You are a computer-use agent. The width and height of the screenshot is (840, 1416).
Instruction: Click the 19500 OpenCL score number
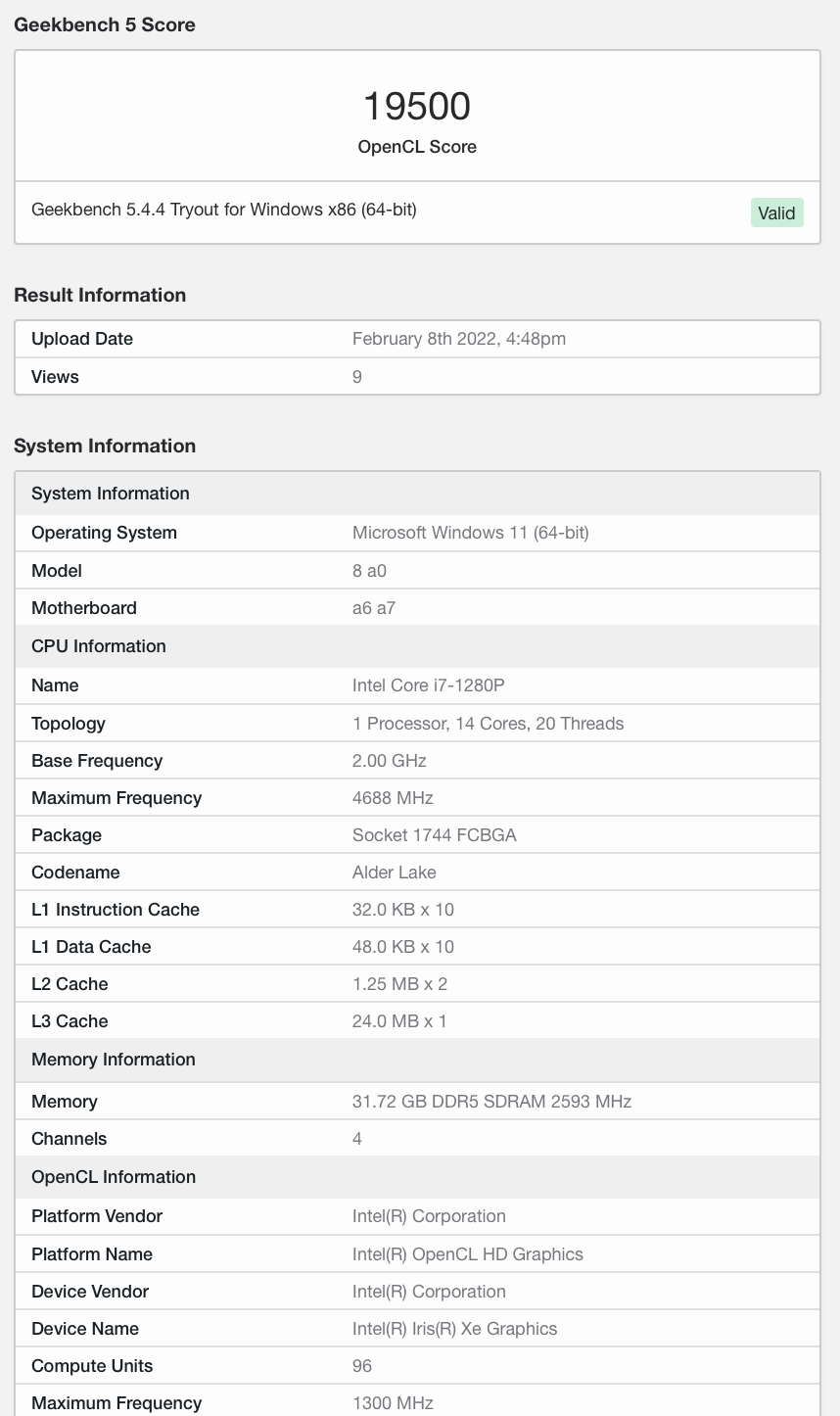417,106
